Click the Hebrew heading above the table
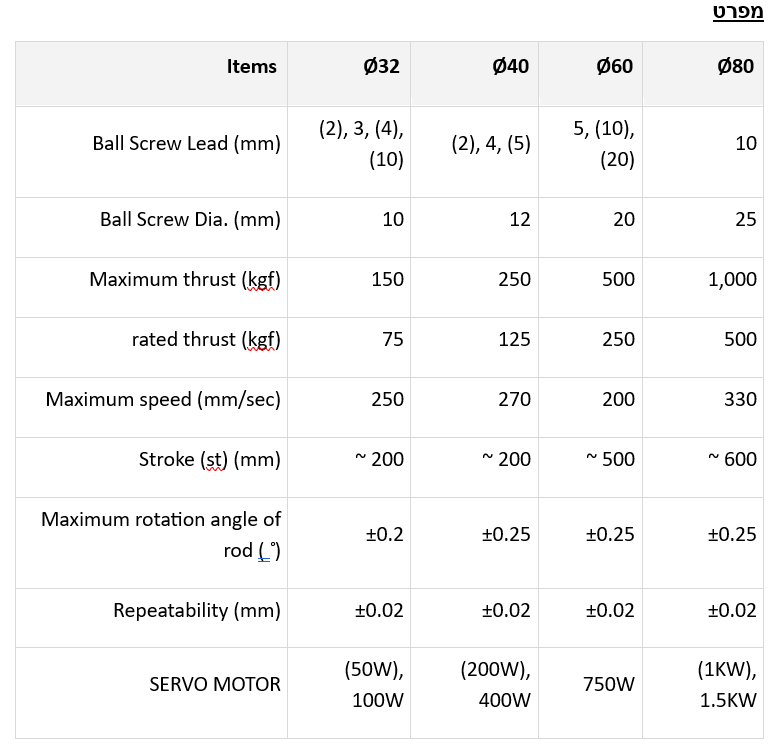This screenshot has width=781, height=748. point(737,12)
